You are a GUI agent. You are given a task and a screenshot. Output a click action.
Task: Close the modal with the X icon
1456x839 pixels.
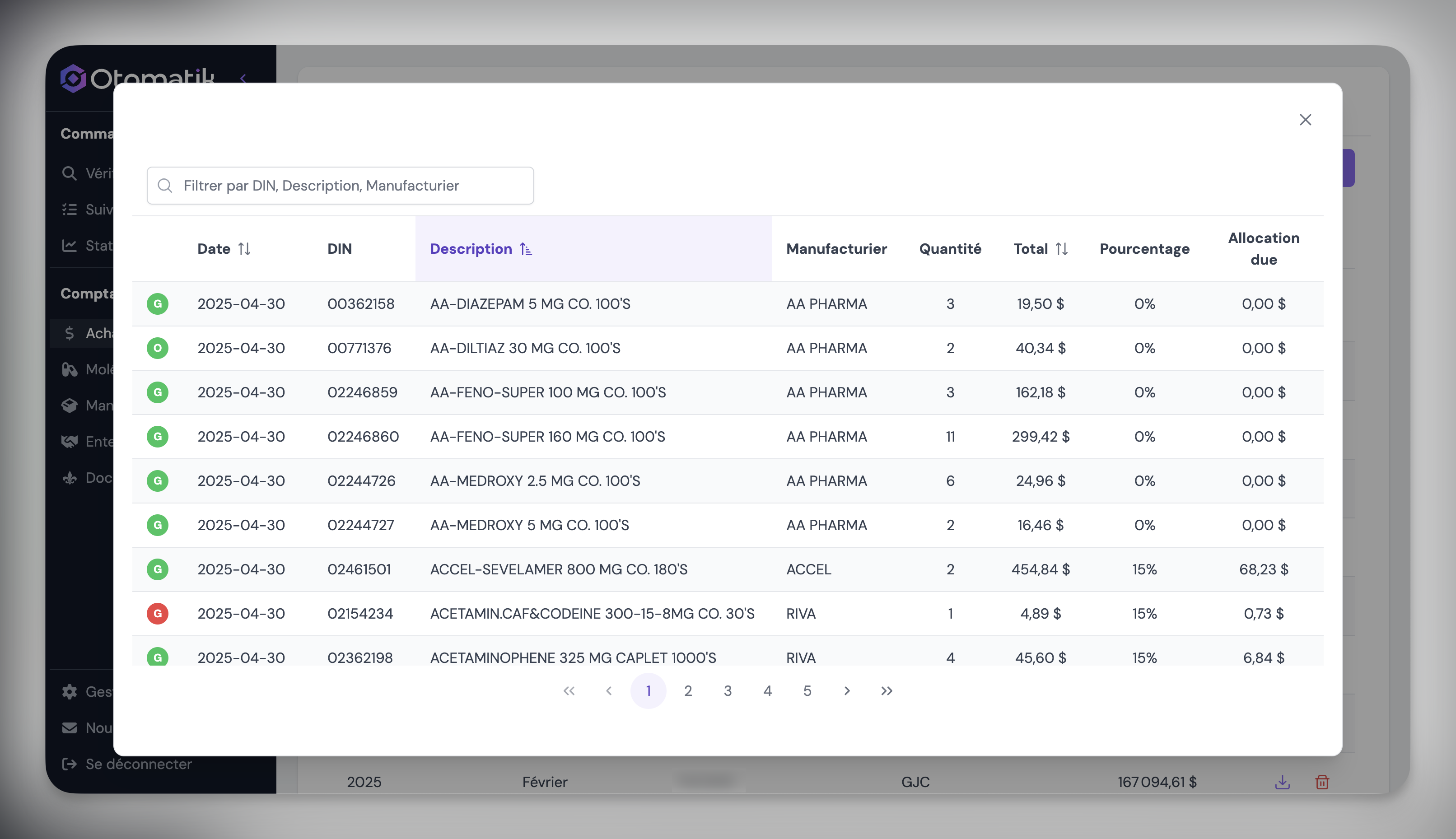pos(1305,120)
